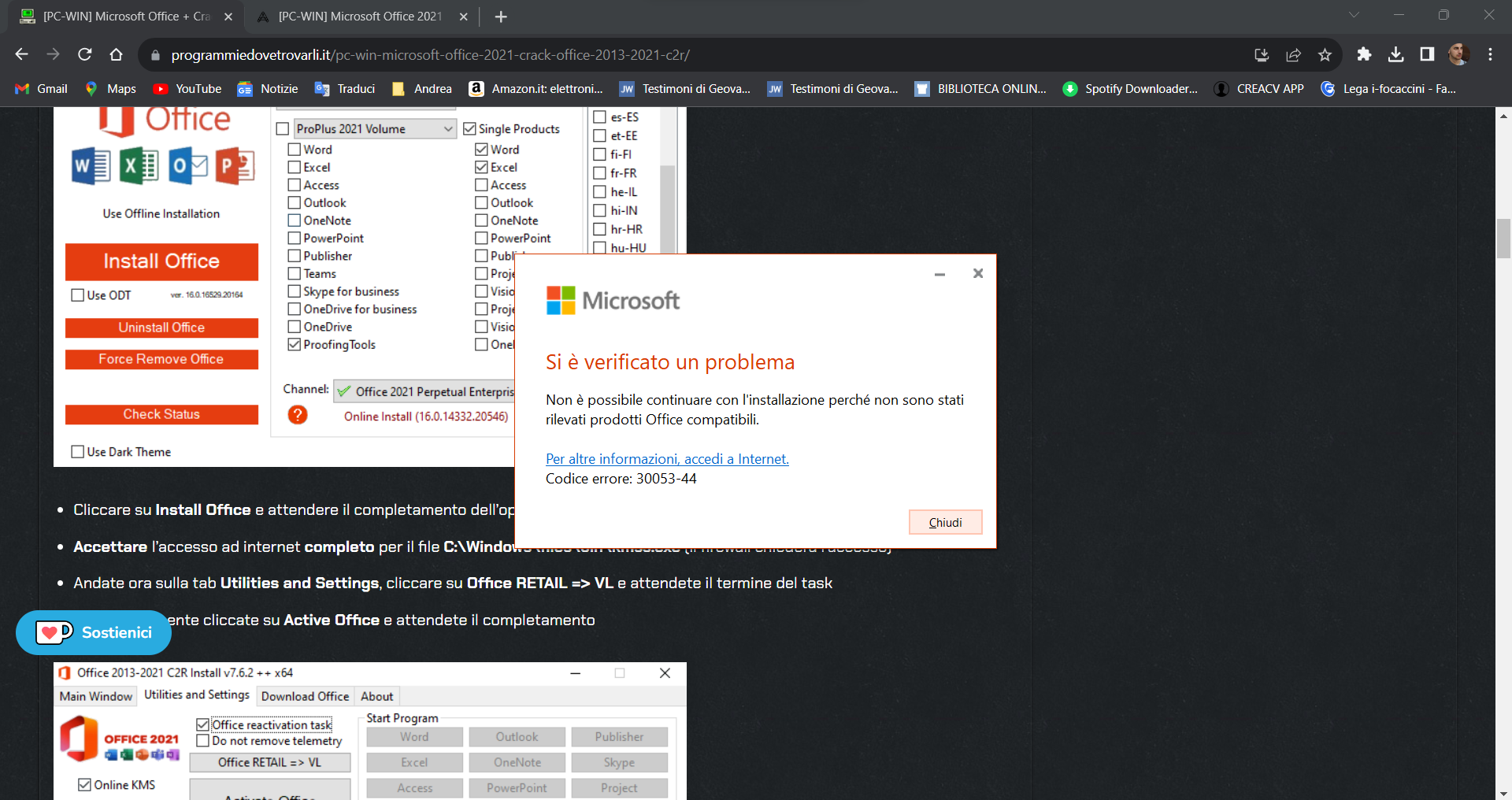Open a new browser tab
Viewport: 1512px width, 800px height.
(x=501, y=17)
